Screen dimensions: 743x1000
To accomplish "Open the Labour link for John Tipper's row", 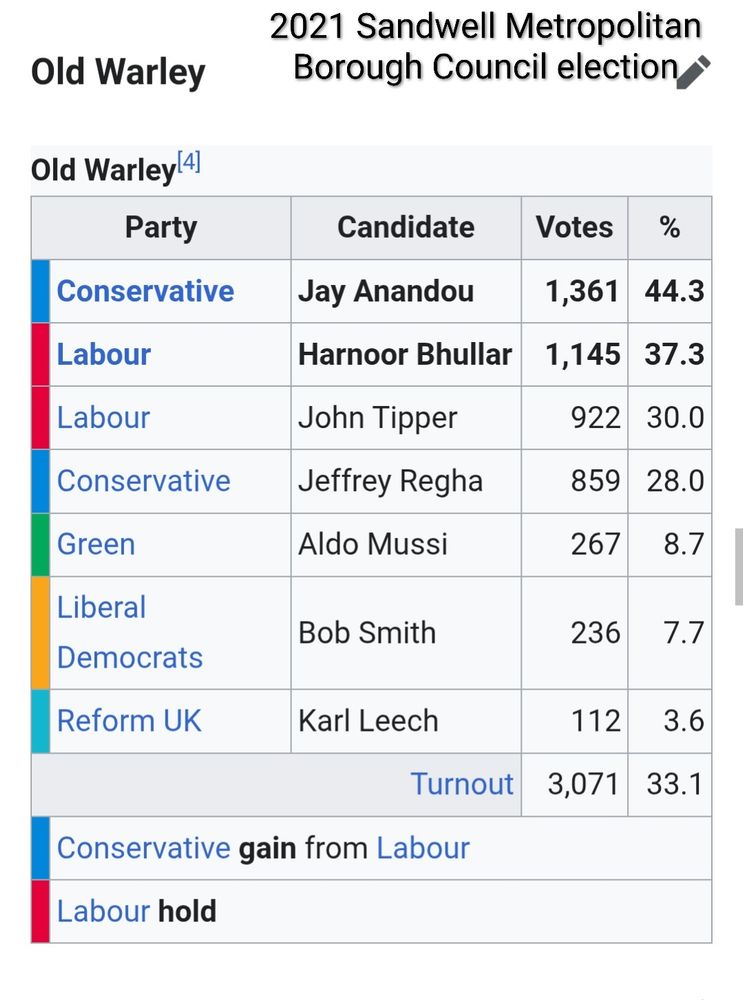I will 103,417.
